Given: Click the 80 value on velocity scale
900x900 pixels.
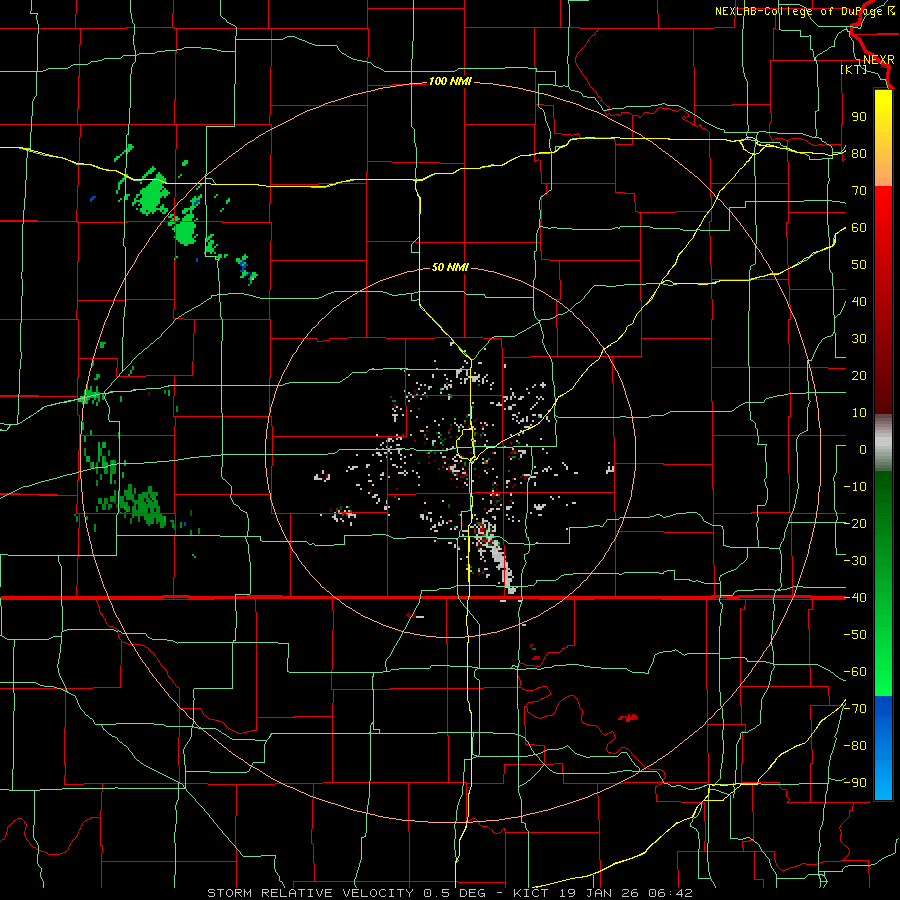Looking at the screenshot, I should [x=859, y=153].
